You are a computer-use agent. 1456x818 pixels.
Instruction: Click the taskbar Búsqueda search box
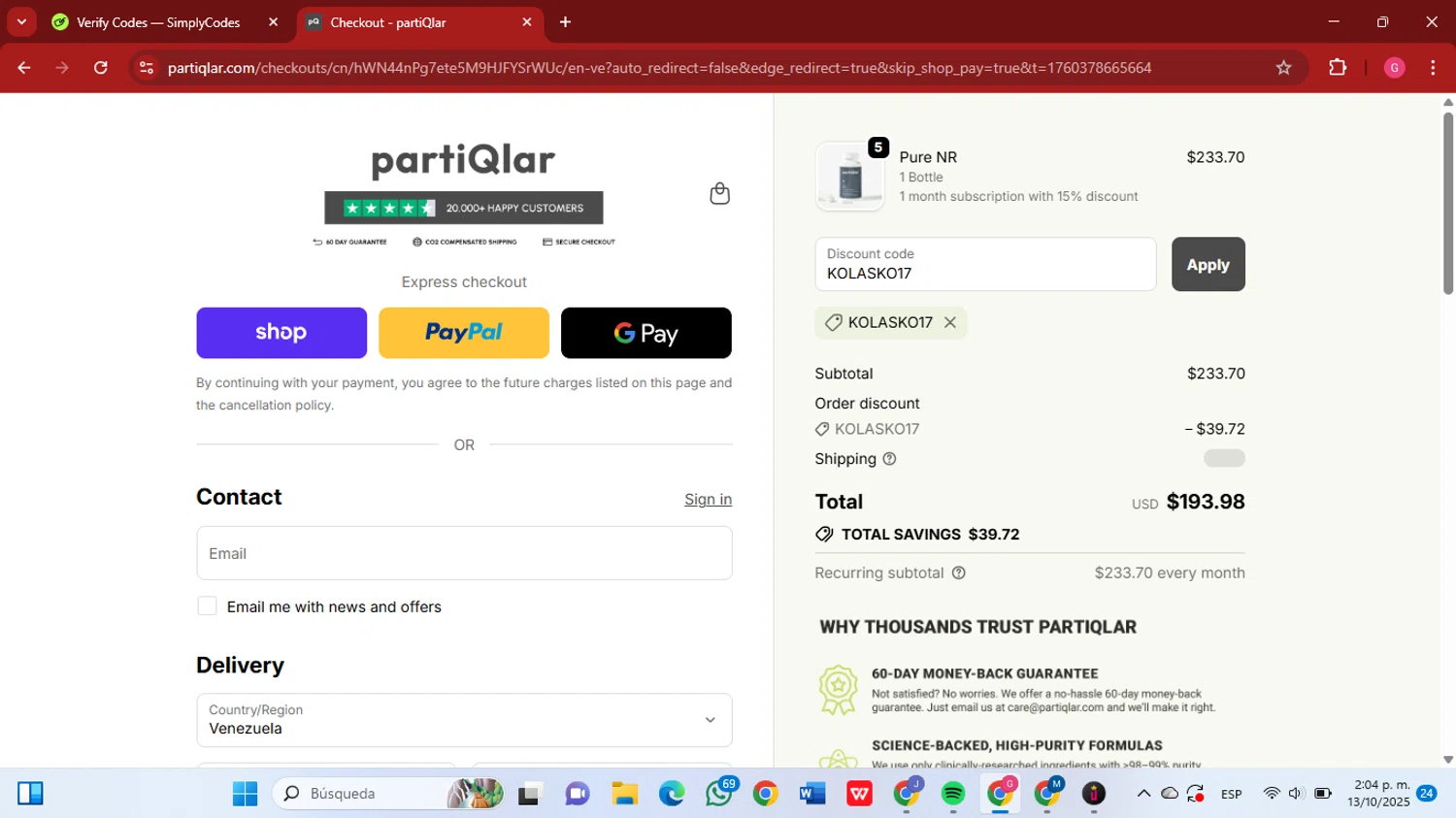388,794
